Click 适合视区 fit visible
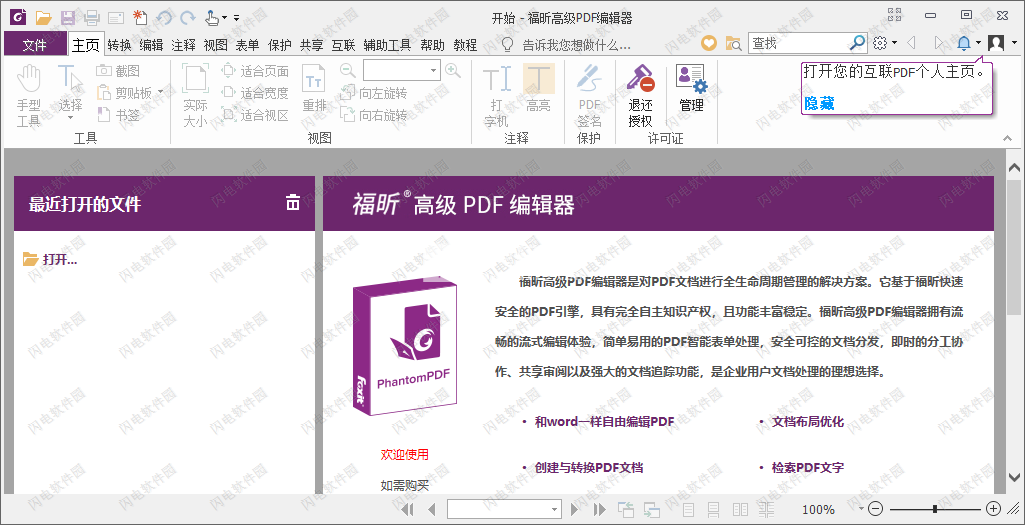This screenshot has height=525, width=1025. click(x=255, y=115)
